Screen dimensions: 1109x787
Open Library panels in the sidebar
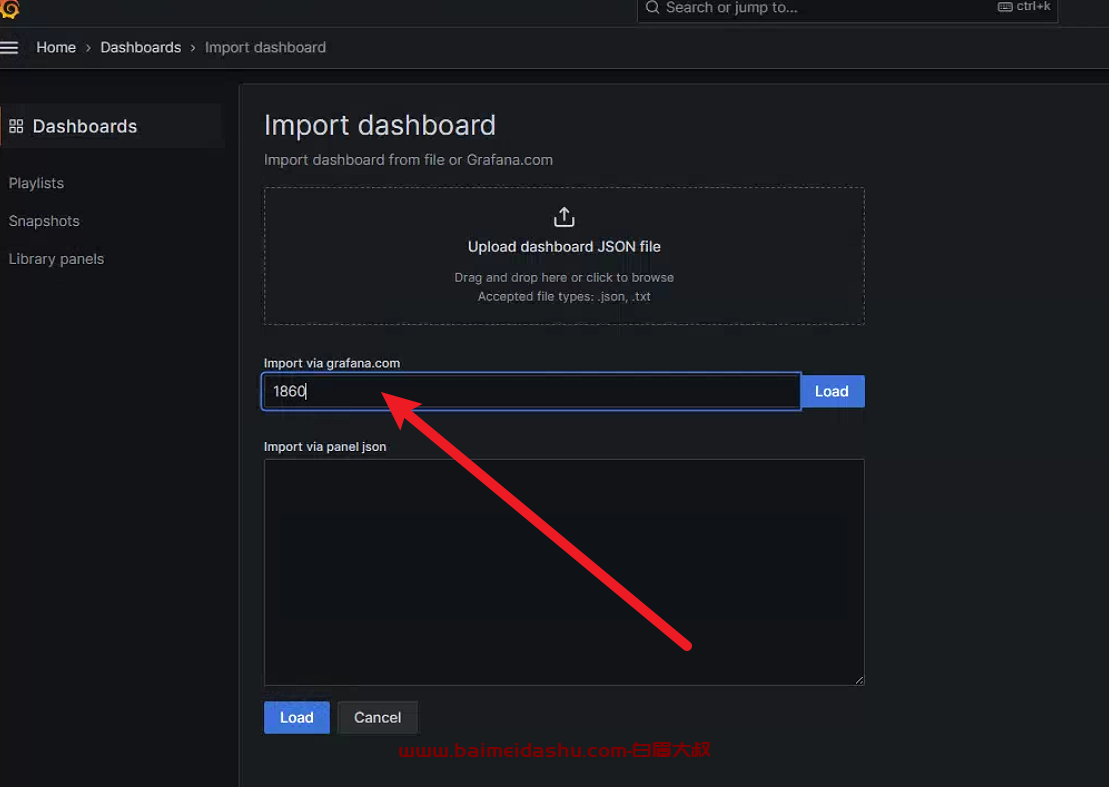[x=57, y=260]
